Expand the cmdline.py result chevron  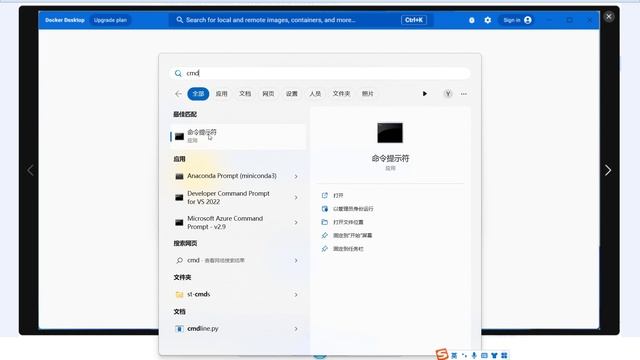[296, 329]
